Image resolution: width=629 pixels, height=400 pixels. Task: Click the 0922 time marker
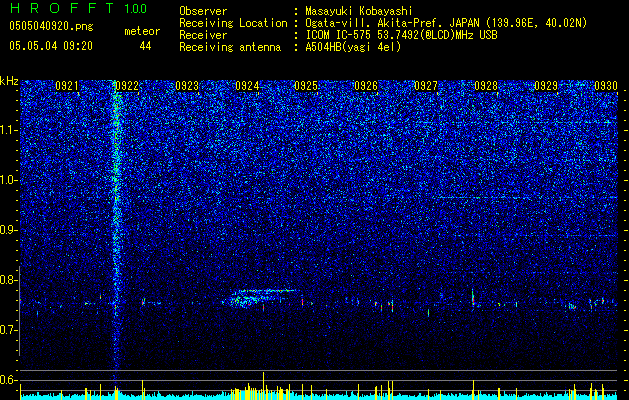point(127,85)
